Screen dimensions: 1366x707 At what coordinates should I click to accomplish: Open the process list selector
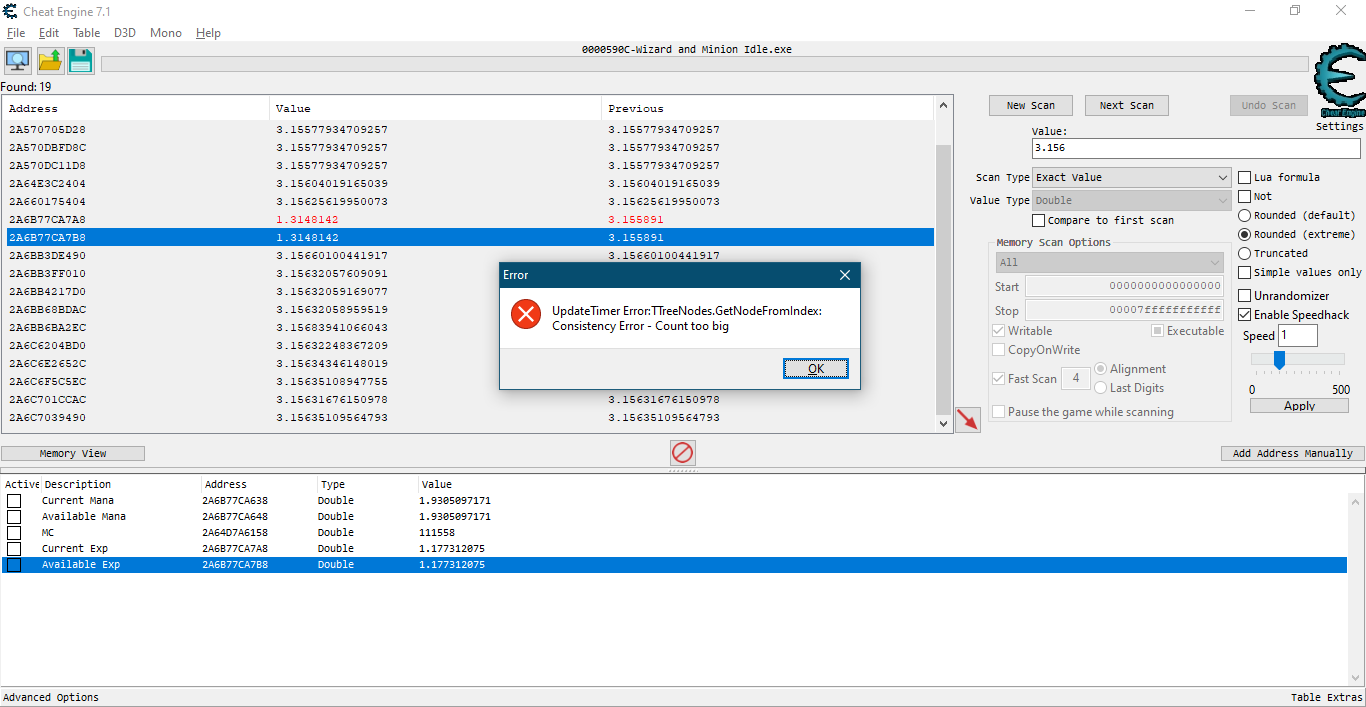(17, 60)
